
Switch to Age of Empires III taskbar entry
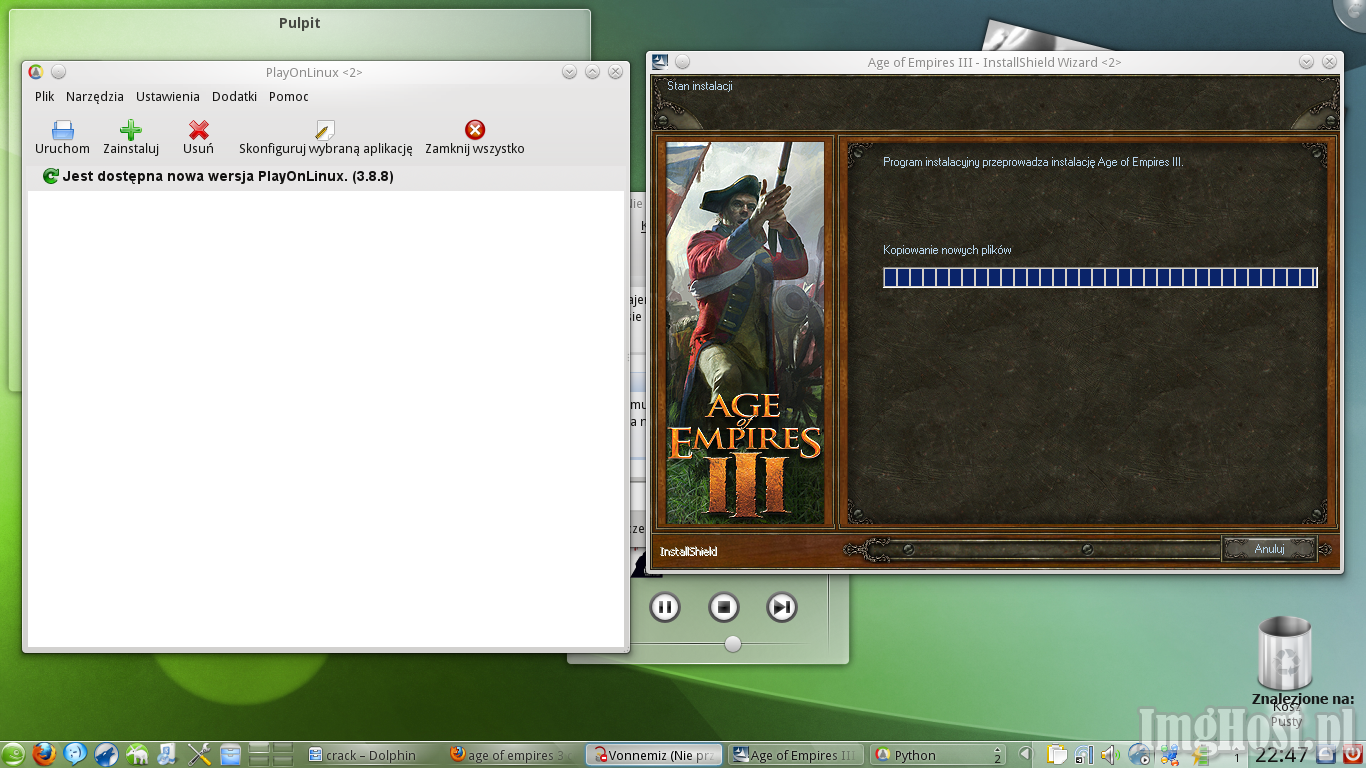[795, 755]
